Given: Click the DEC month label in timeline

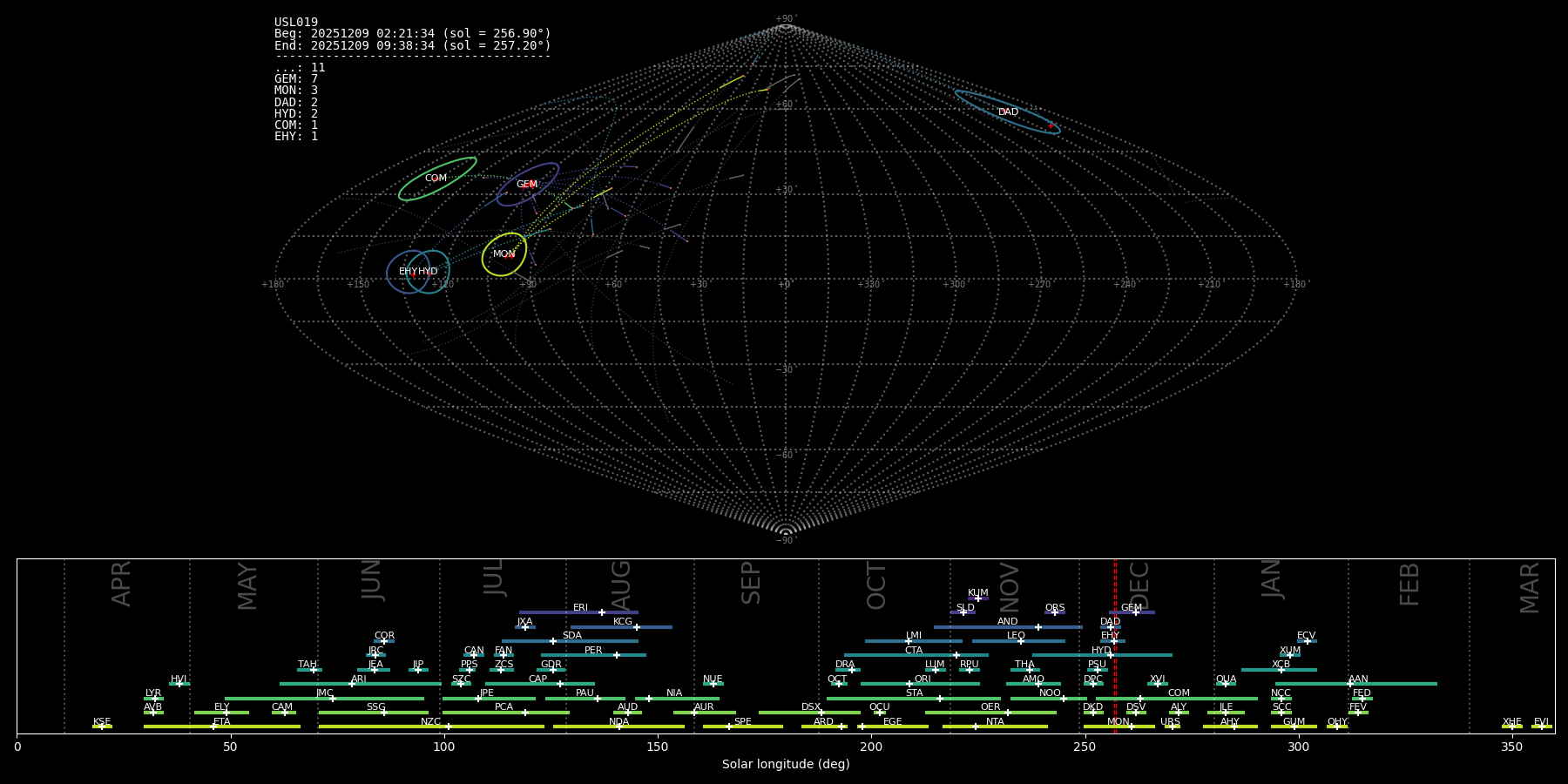Looking at the screenshot, I should 1139,585.
